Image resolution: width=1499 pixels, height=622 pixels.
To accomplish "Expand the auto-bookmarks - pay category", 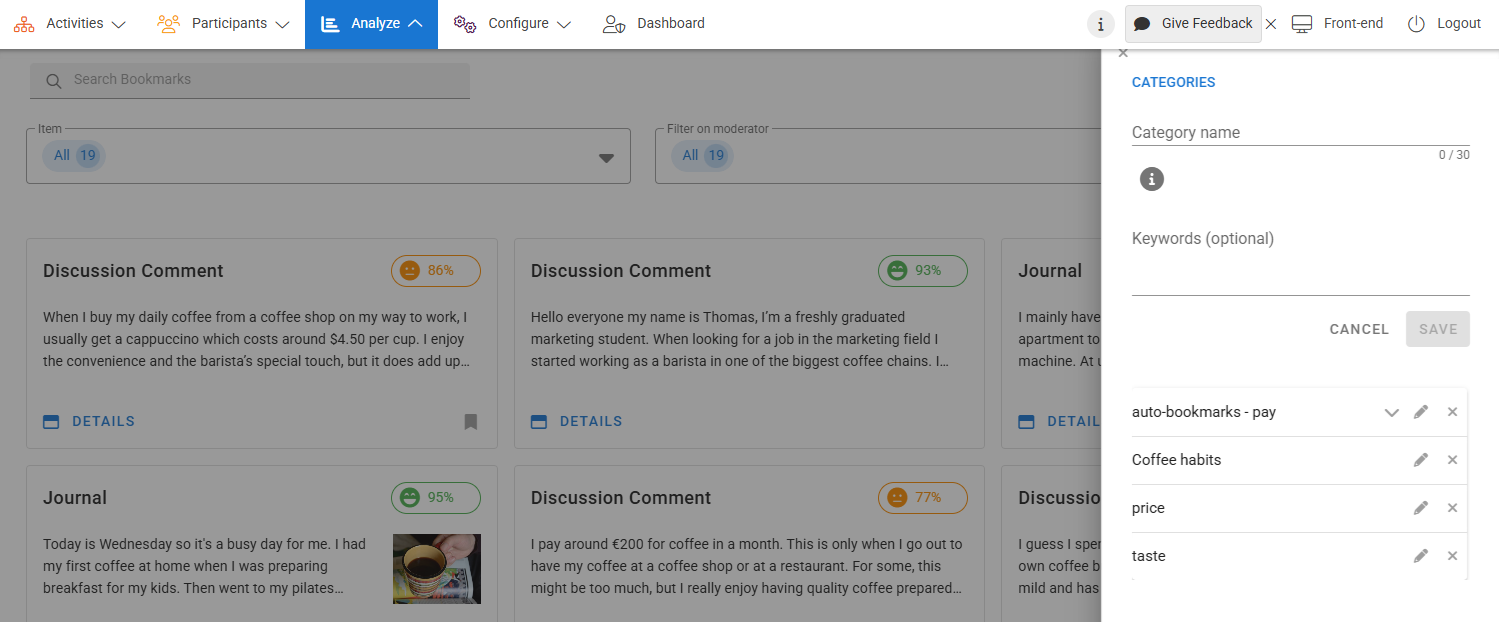I will [x=1390, y=412].
